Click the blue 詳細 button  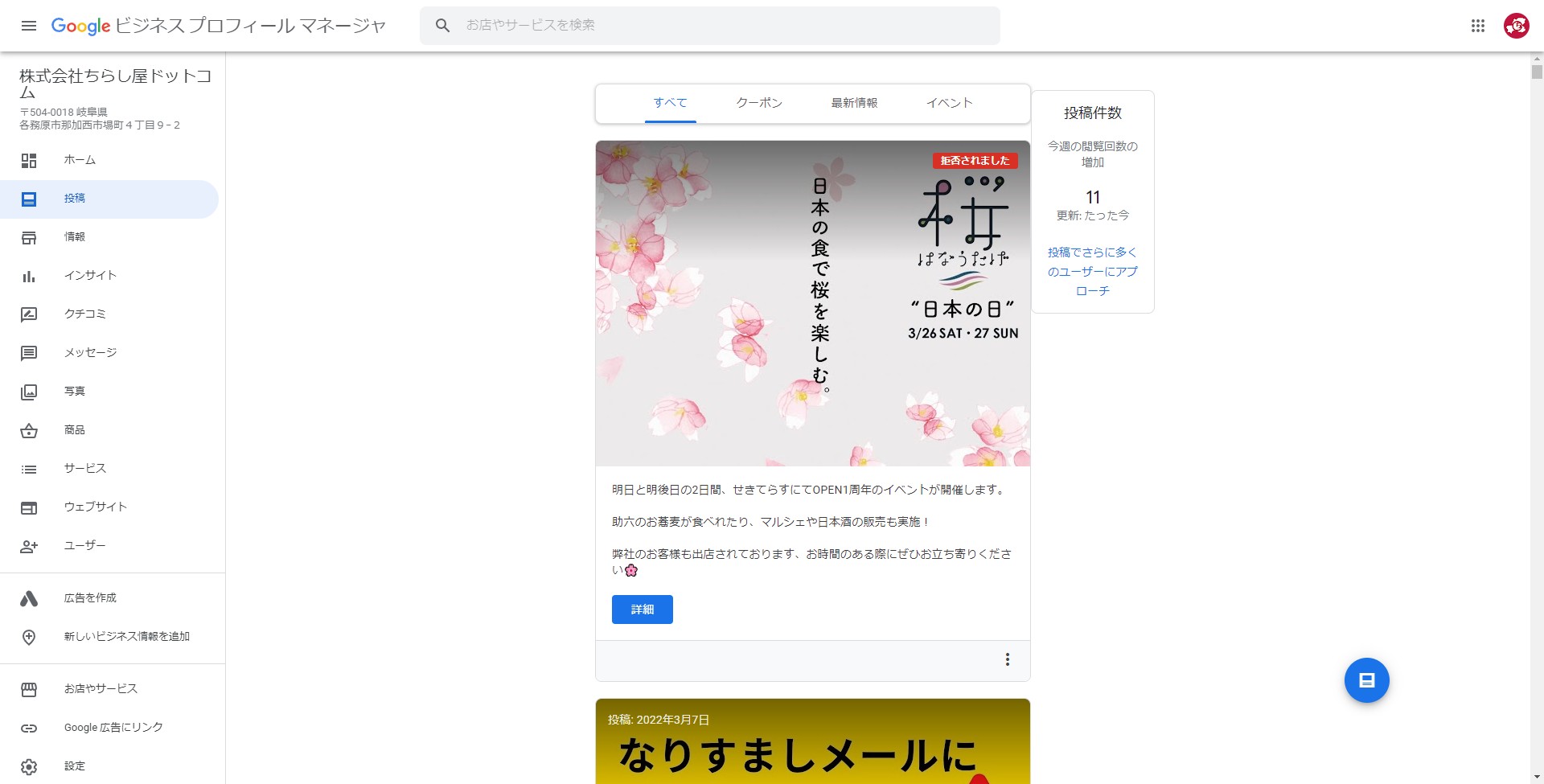tap(642, 610)
